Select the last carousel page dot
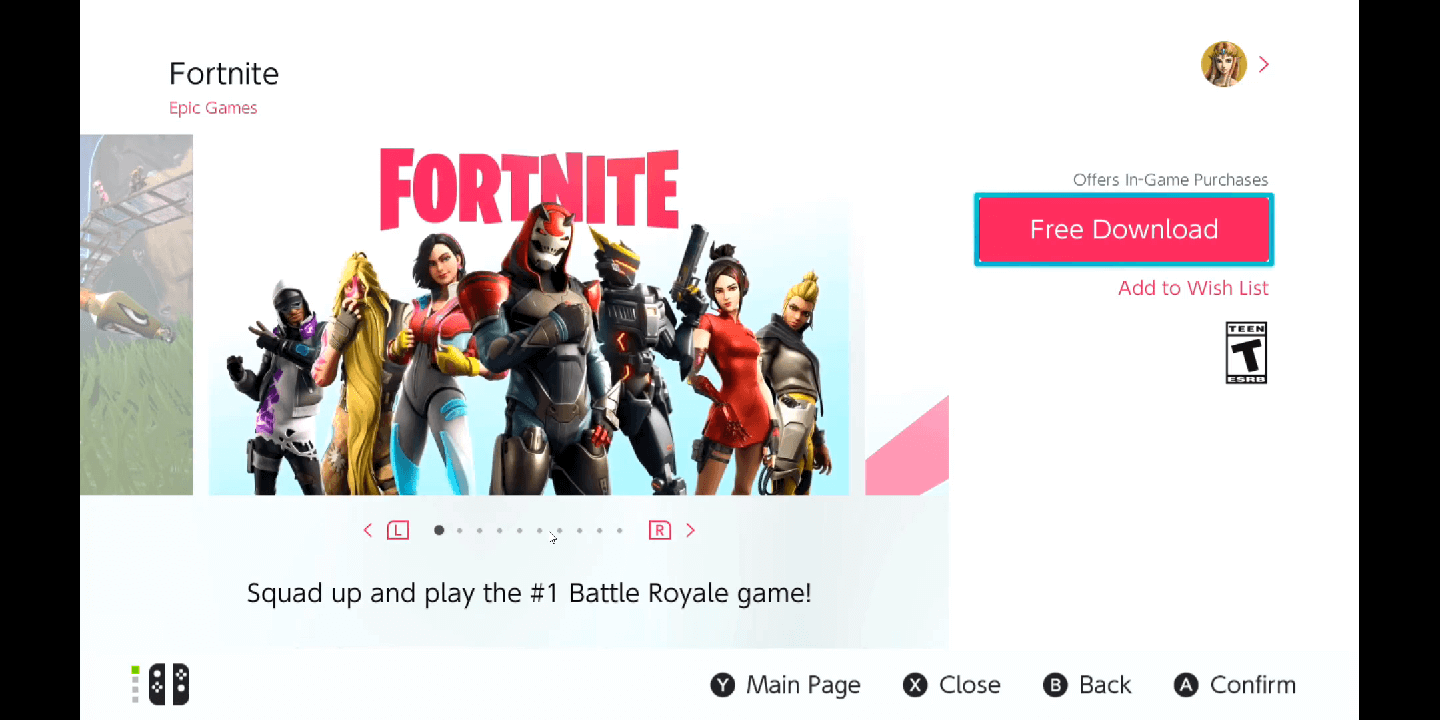This screenshot has height=720, width=1440. click(620, 530)
